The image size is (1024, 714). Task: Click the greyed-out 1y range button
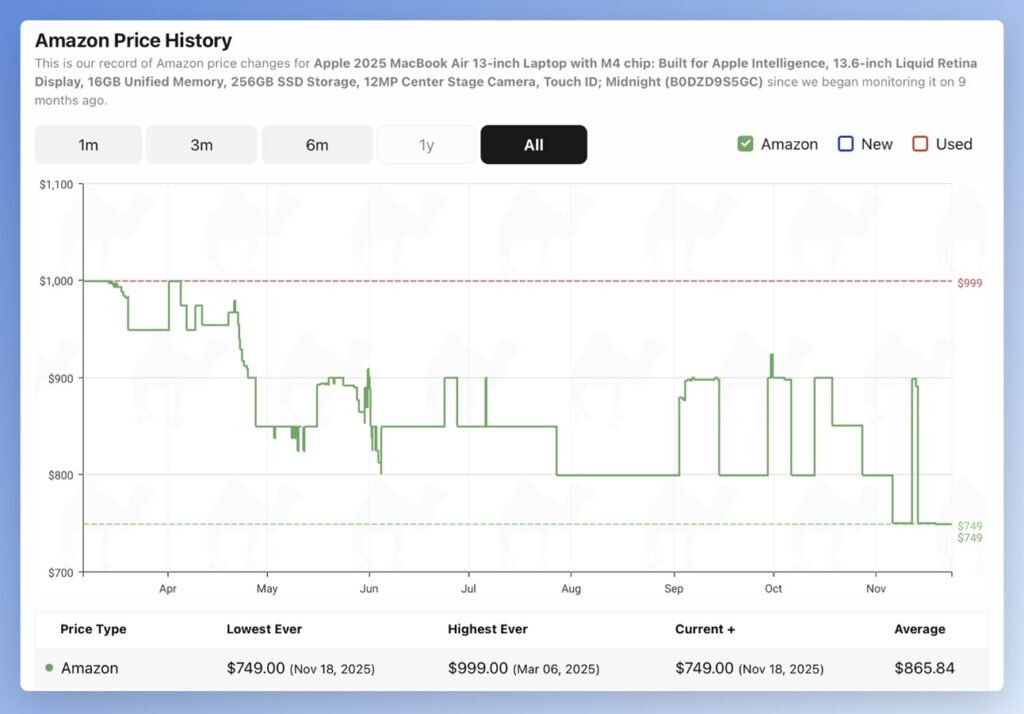click(x=426, y=145)
